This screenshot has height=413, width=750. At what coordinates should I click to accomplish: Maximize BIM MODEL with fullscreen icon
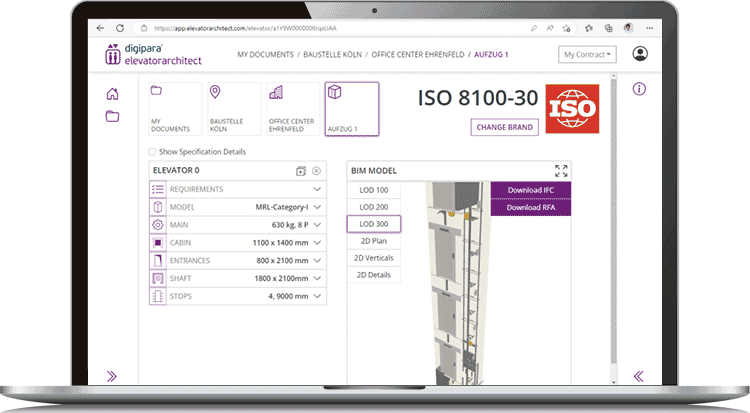561,171
